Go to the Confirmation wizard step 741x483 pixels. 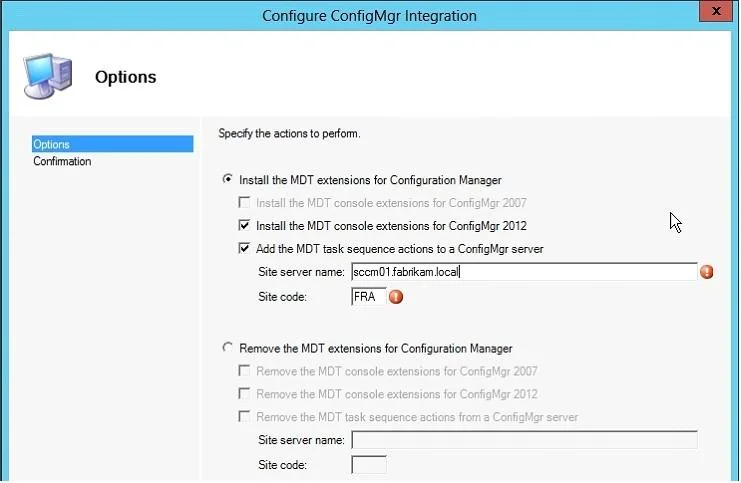click(x=62, y=162)
